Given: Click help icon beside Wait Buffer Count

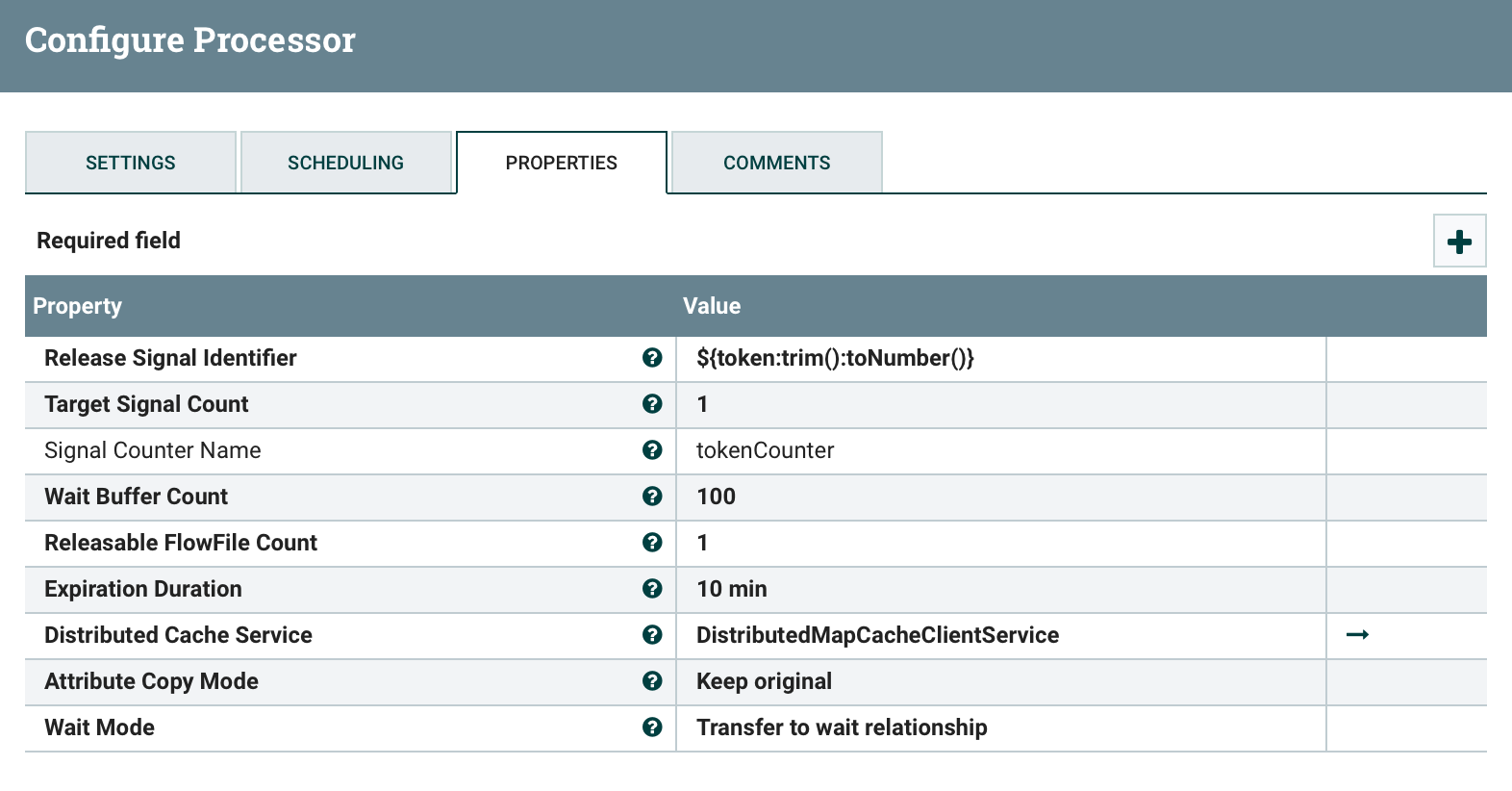Looking at the screenshot, I should 652,497.
